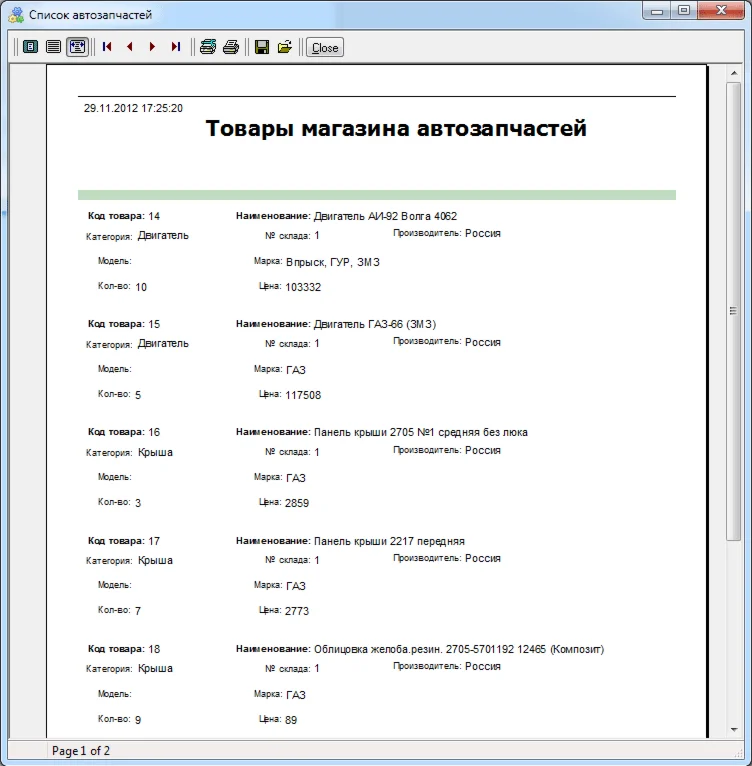The width and height of the screenshot is (752, 766).
Task: Print the report using the printer icon
Action: click(x=231, y=47)
